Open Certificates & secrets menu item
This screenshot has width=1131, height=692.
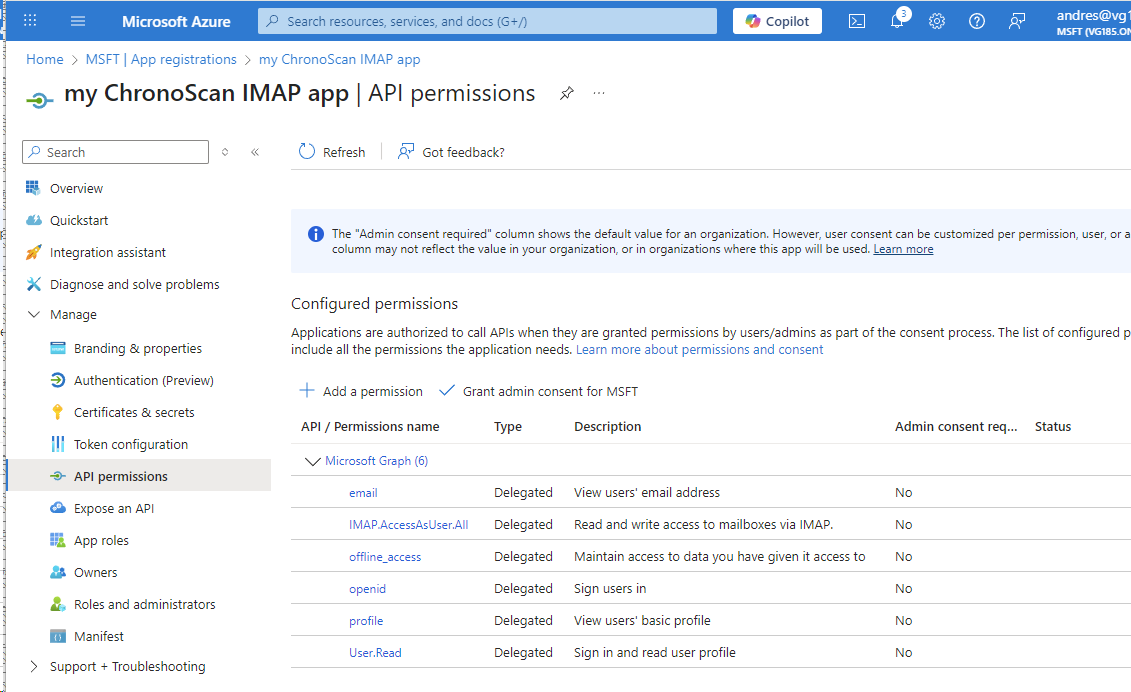[134, 413]
